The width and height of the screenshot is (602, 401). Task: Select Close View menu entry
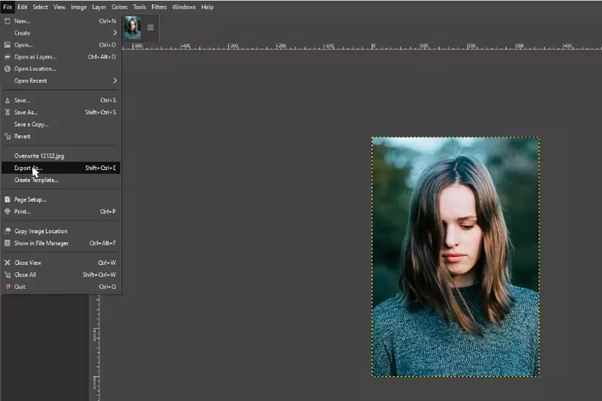pos(61,262)
